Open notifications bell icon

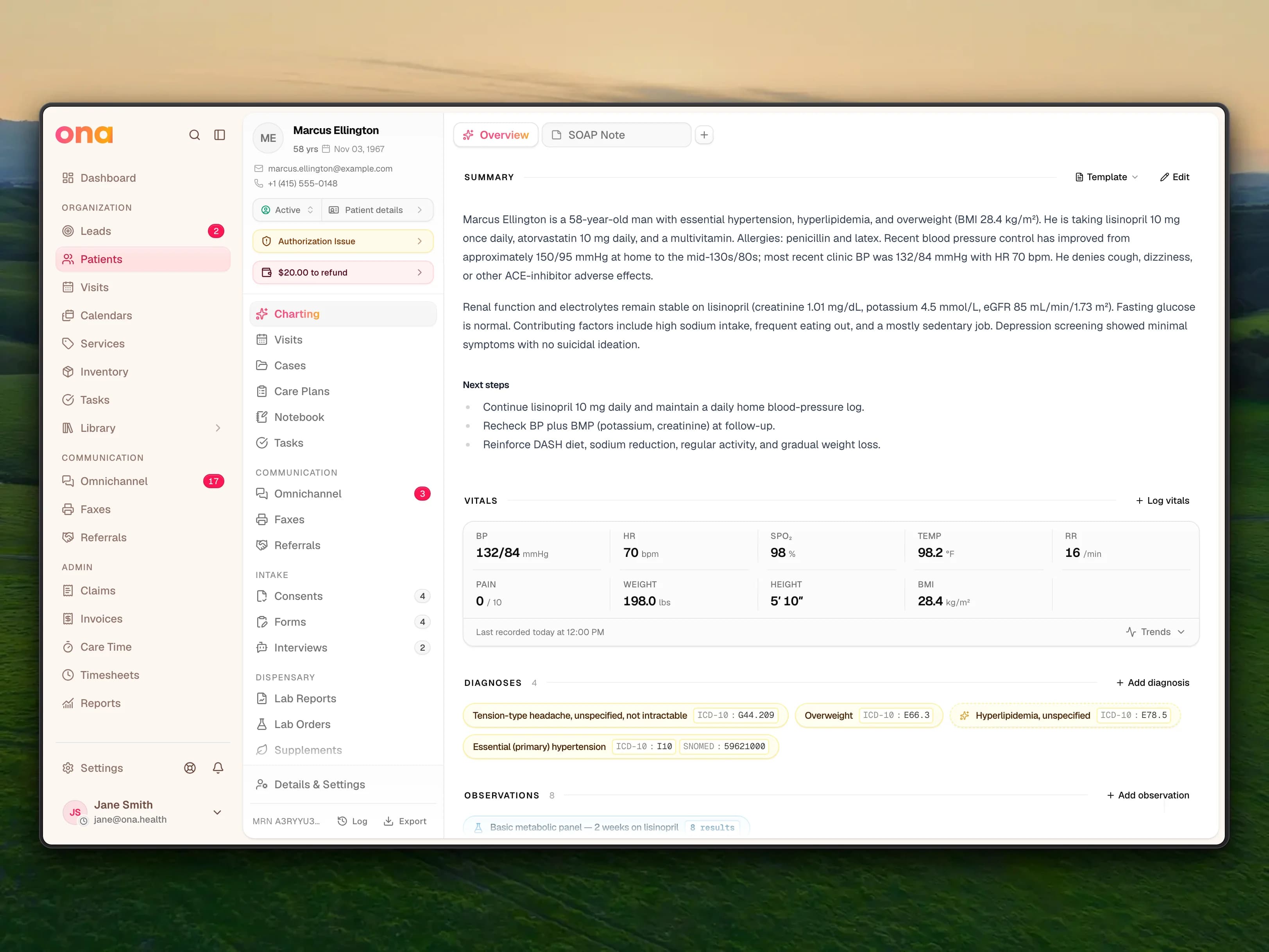click(x=218, y=768)
